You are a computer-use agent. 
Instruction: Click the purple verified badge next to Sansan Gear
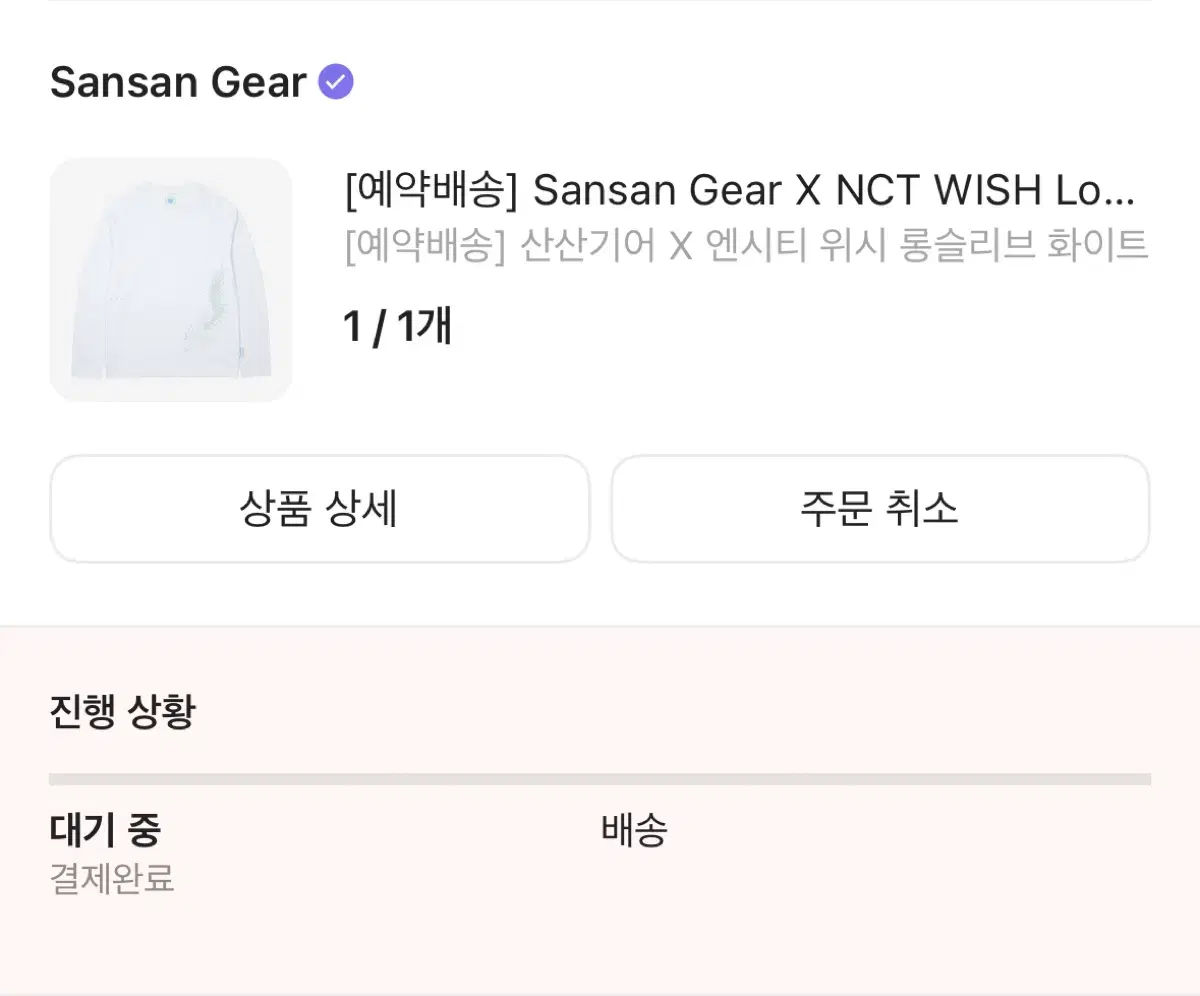(336, 81)
